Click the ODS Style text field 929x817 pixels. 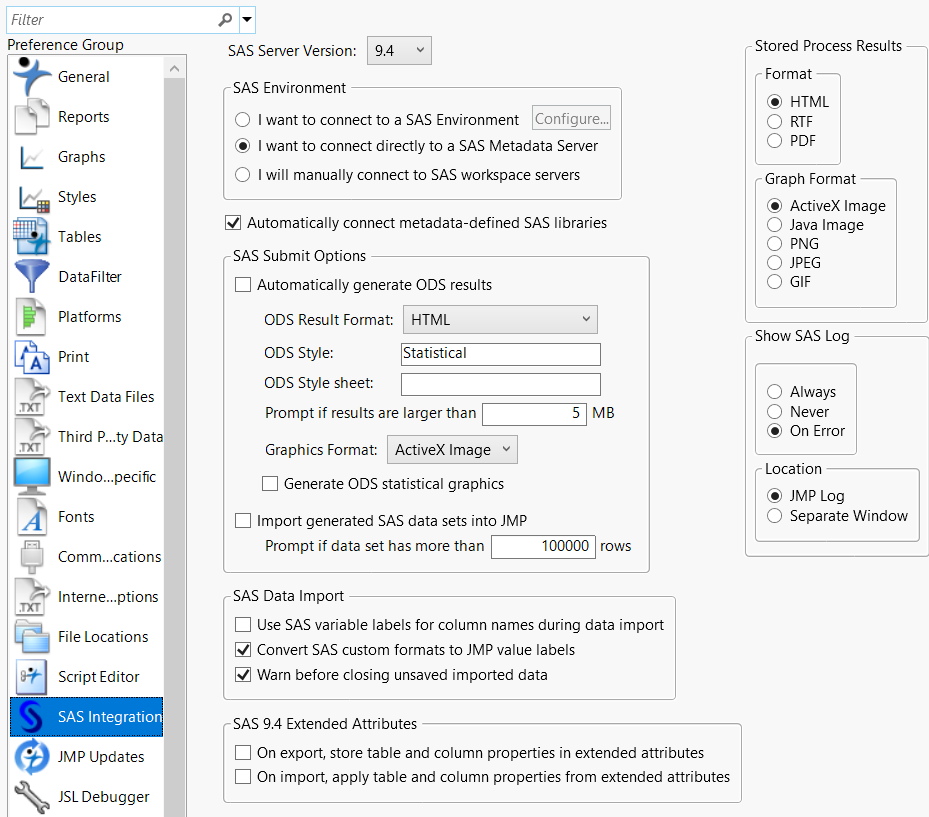click(500, 354)
